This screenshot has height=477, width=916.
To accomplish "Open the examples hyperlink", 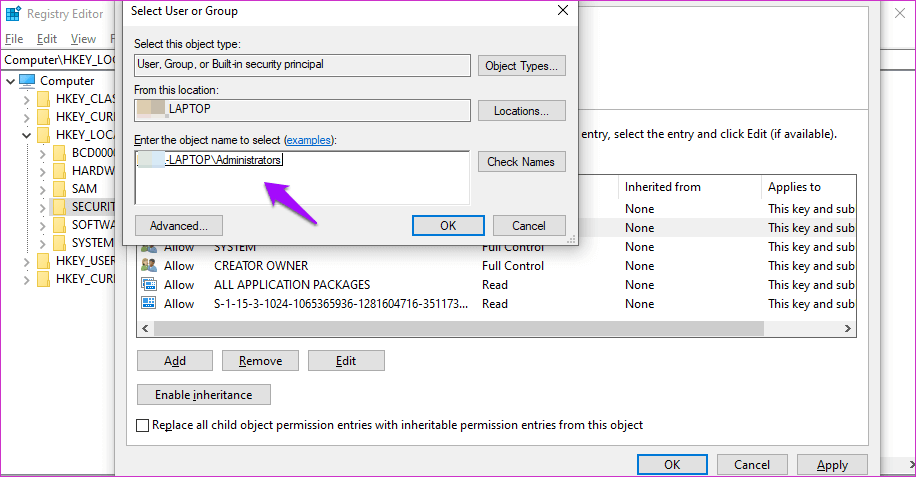I will tap(310, 139).
